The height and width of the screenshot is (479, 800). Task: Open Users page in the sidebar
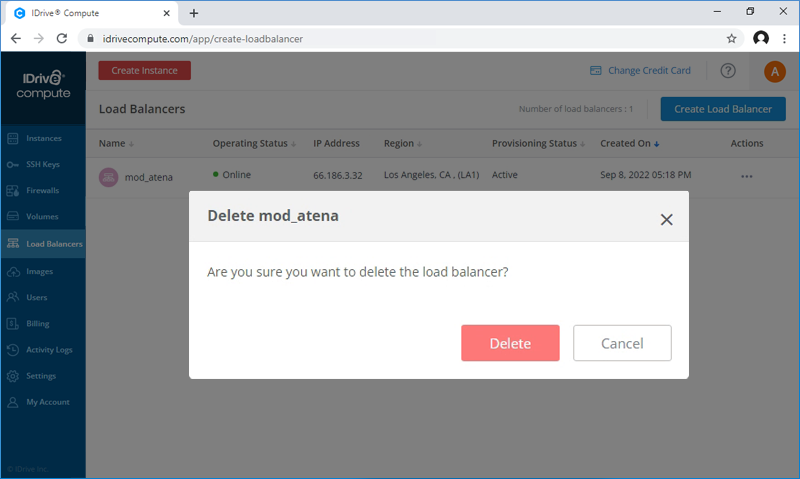point(37,297)
